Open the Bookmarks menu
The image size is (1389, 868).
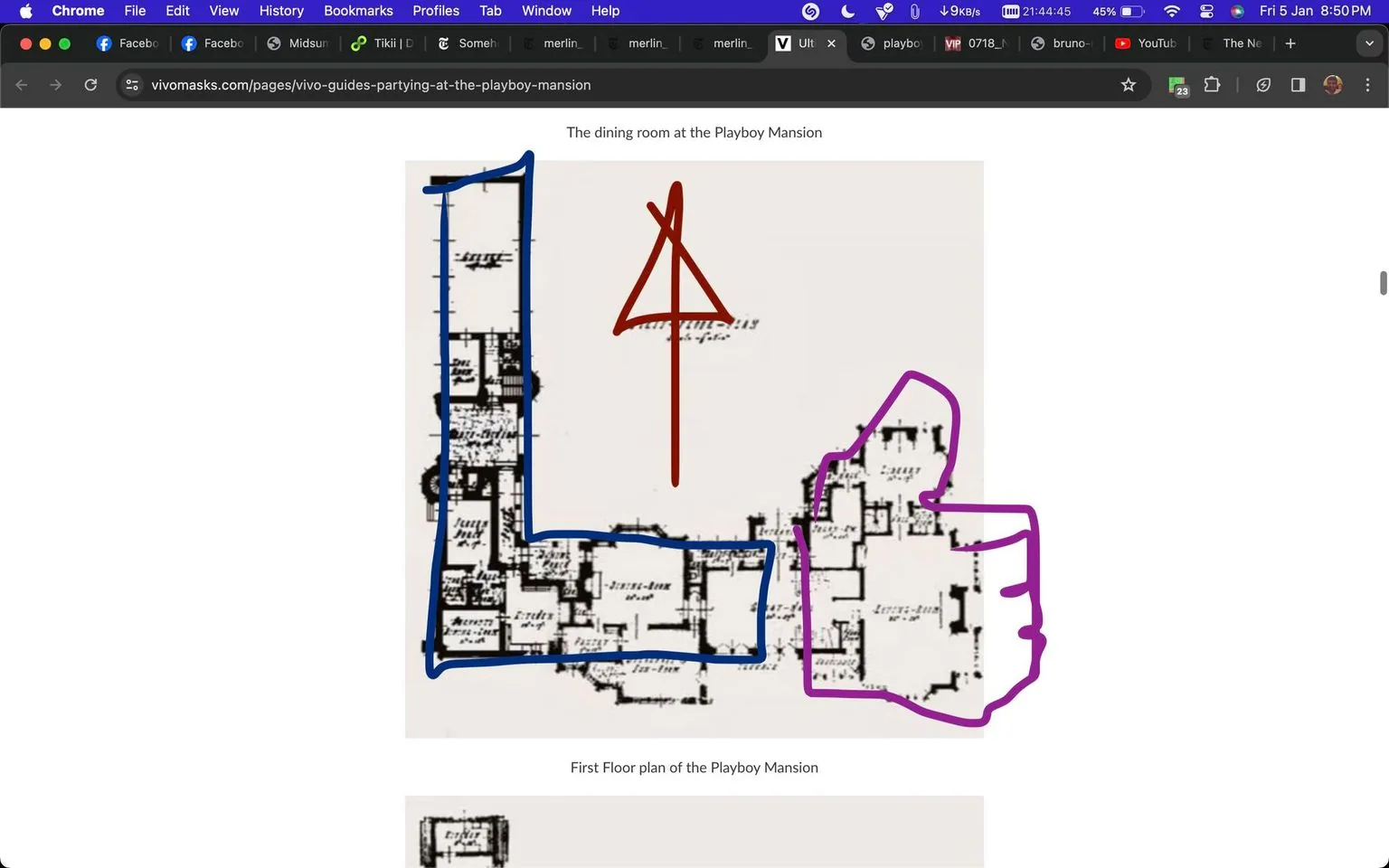pos(358,11)
